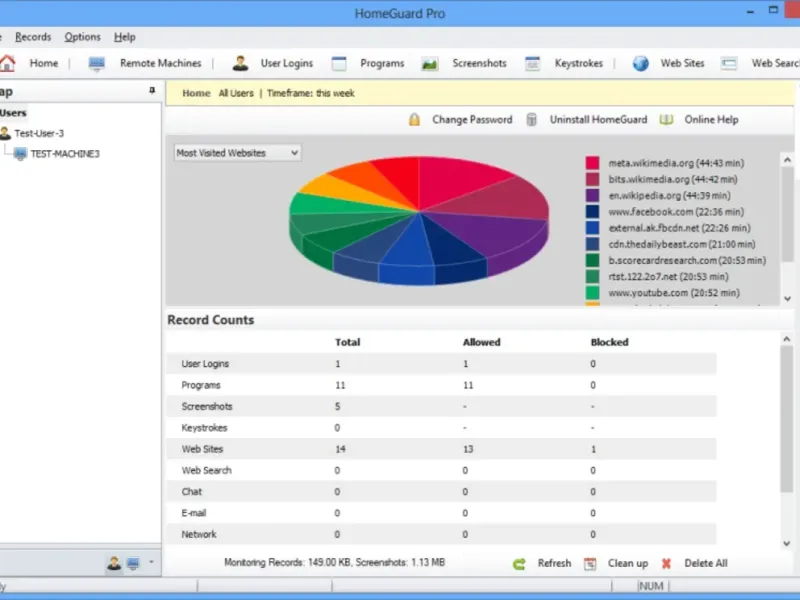Expand the small arrow beside sidebar view icons
The width and height of the screenshot is (800, 600).
coord(151,562)
